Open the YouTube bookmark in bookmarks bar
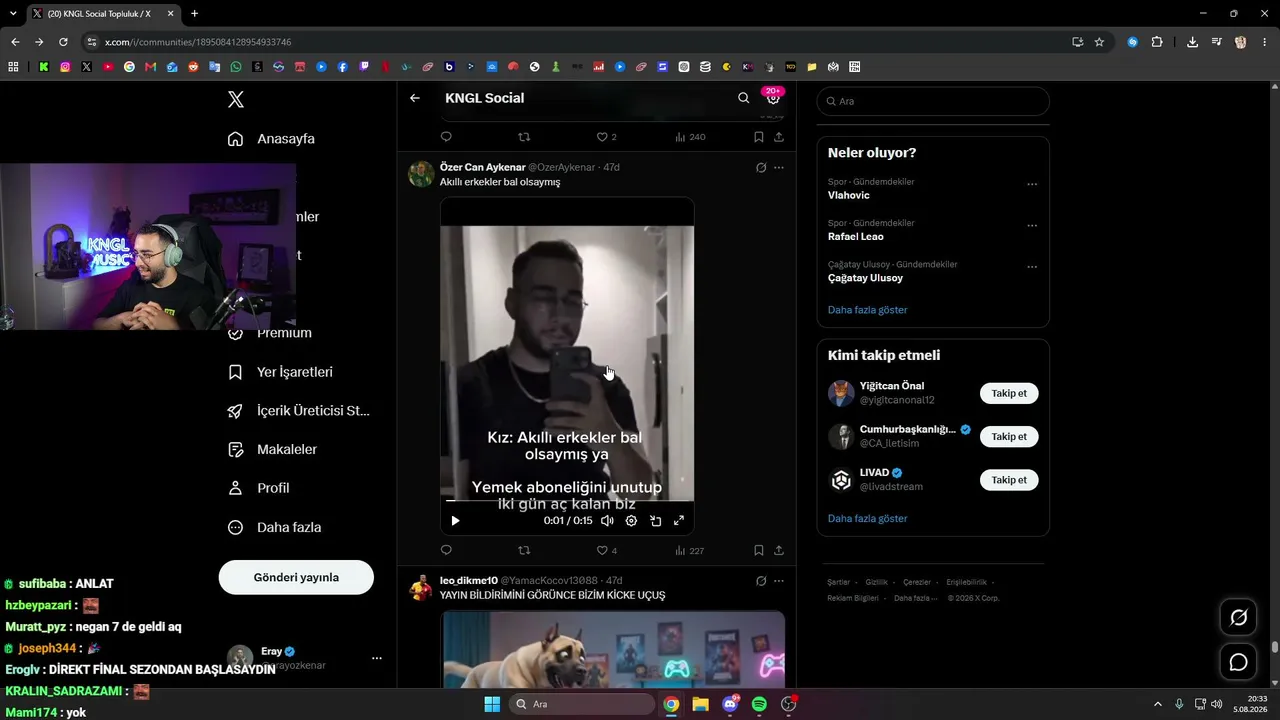 pyautogui.click(x=108, y=67)
